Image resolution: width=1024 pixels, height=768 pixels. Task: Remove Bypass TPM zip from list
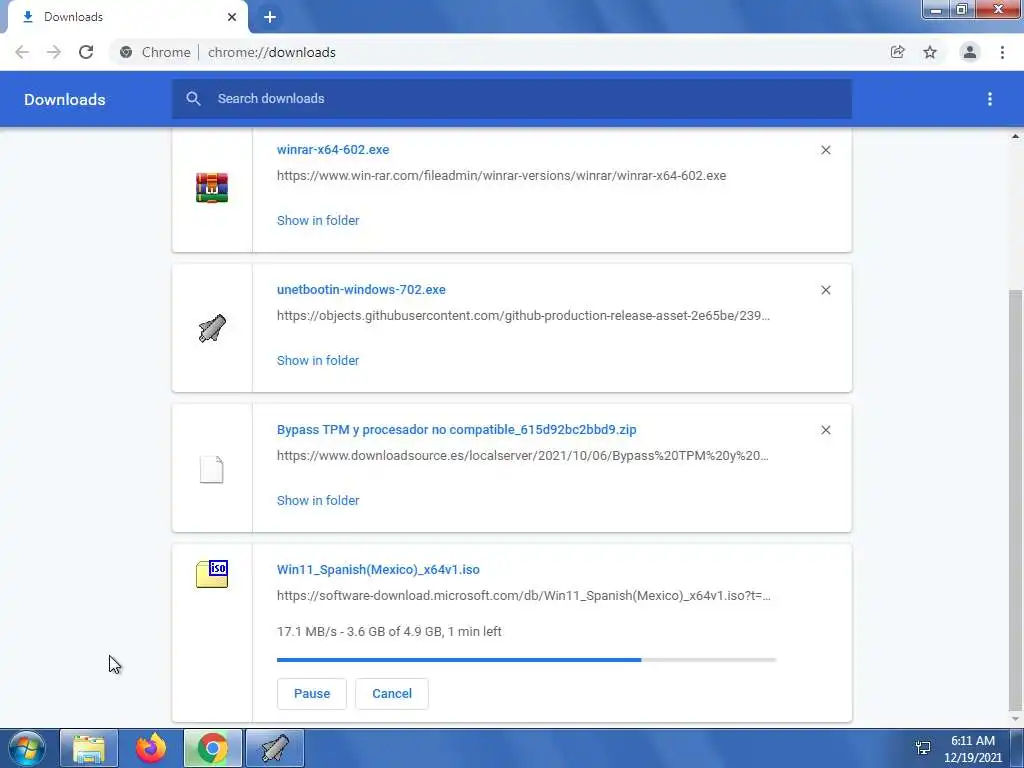[825, 430]
